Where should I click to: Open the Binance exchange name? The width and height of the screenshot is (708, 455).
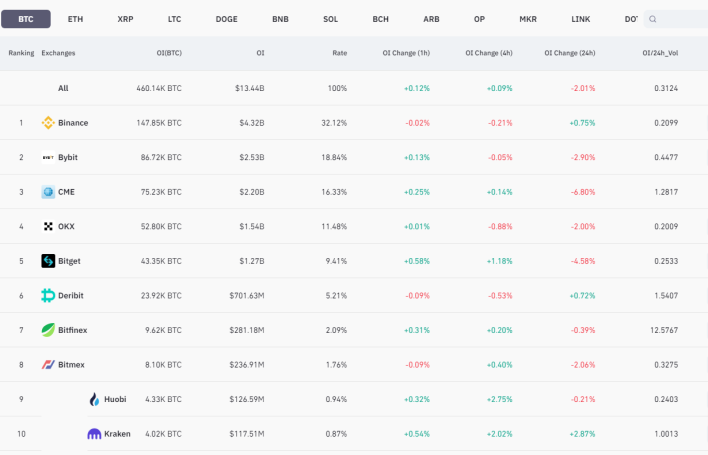(73, 123)
